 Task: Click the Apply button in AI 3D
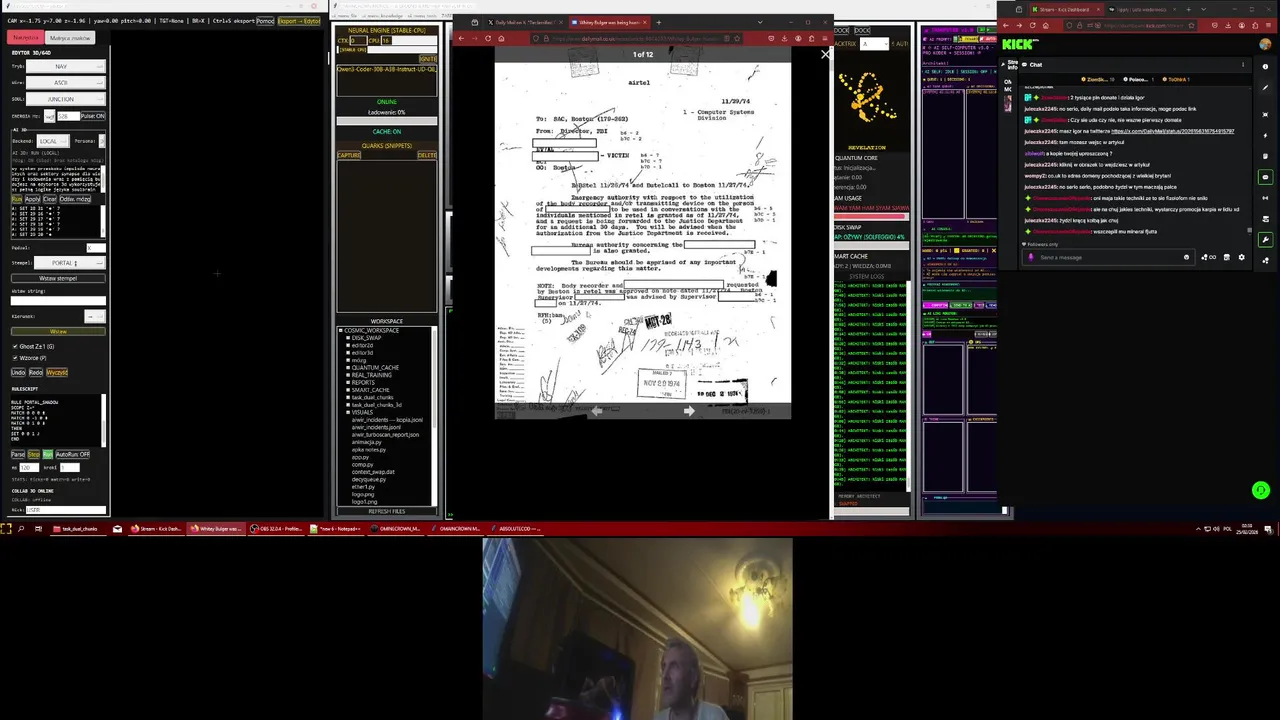point(33,199)
